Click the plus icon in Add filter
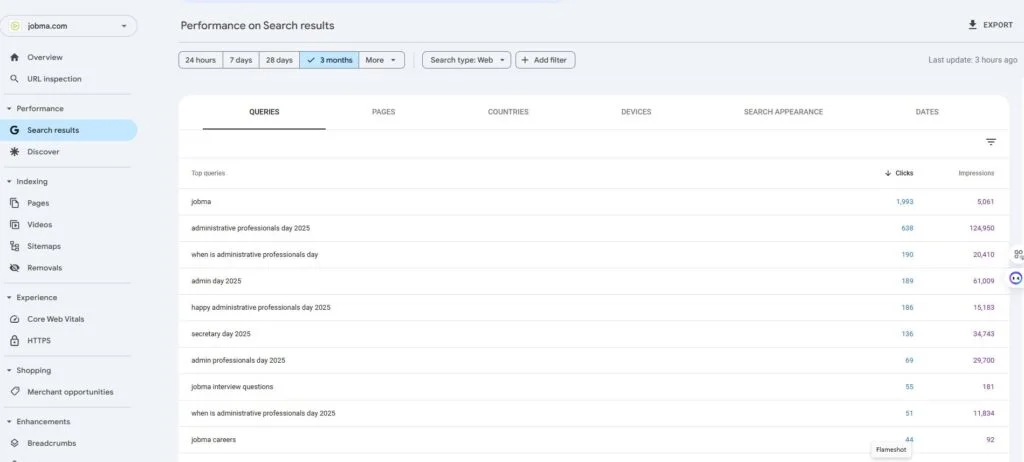Image resolution: width=1024 pixels, height=462 pixels. (x=524, y=60)
